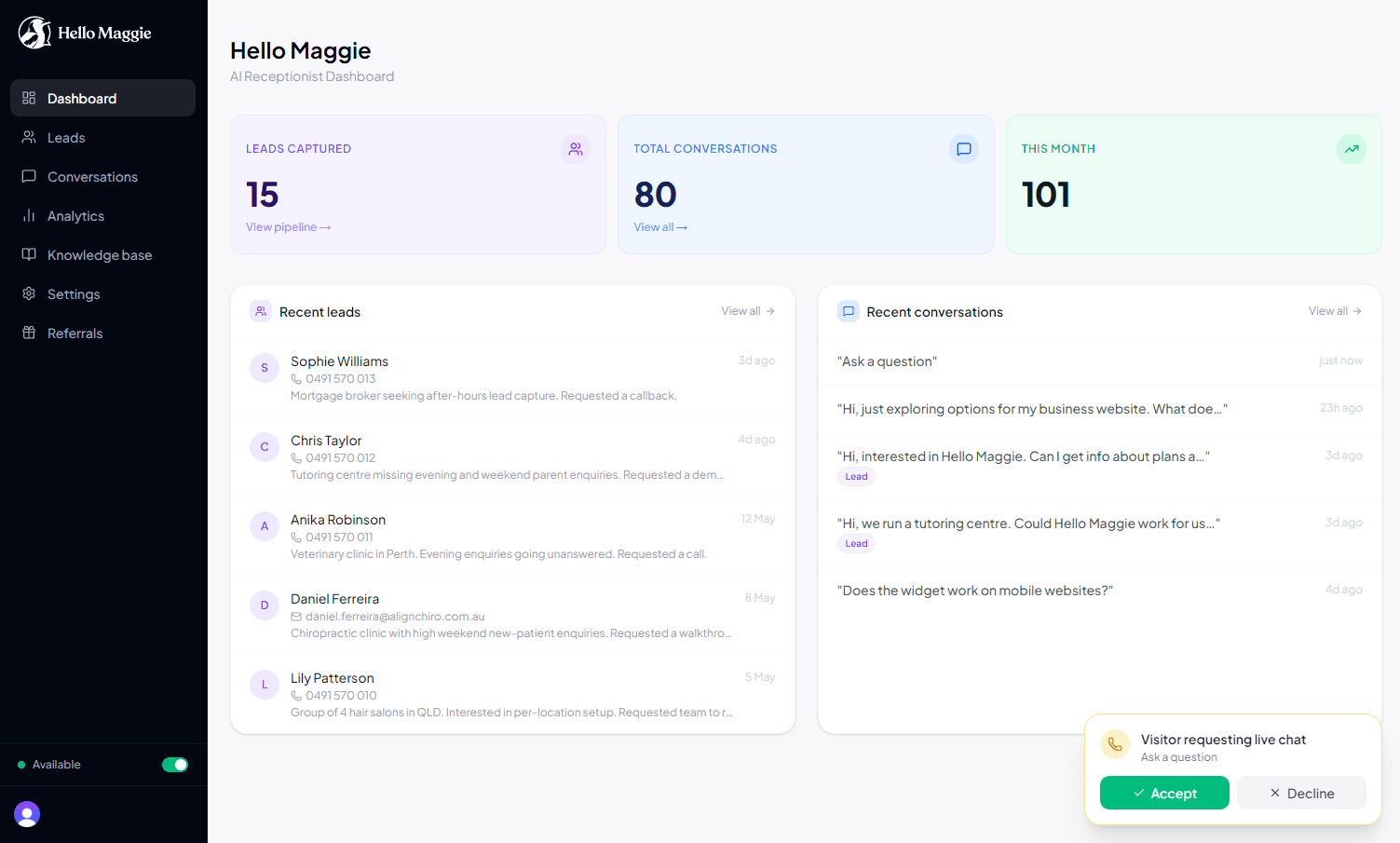Click Lily Patterson's avatar circle
The height and width of the screenshot is (843, 1400).
point(265,685)
